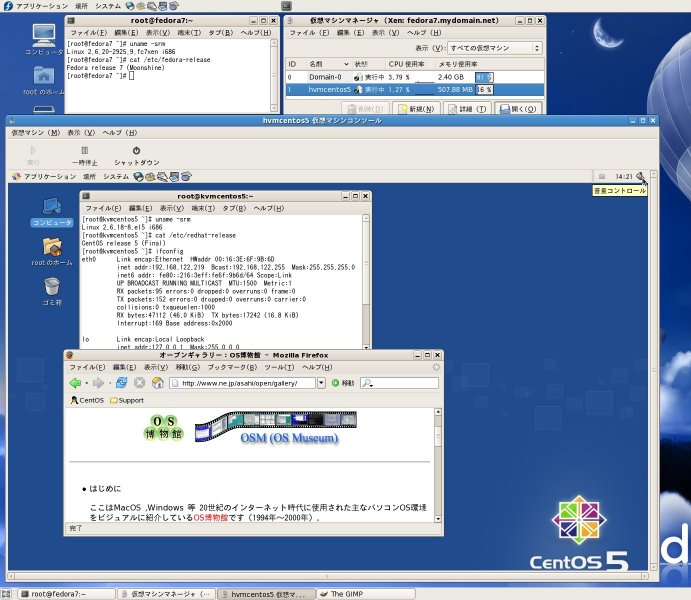Click Domain-0 memory usage bar
Viewport: 691px width, 600px height.
(x=484, y=77)
